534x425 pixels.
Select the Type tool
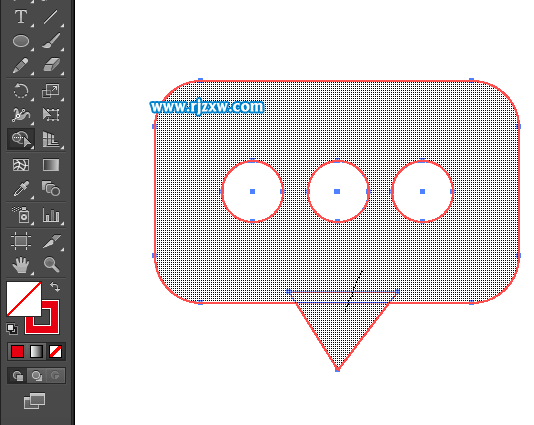click(x=21, y=17)
